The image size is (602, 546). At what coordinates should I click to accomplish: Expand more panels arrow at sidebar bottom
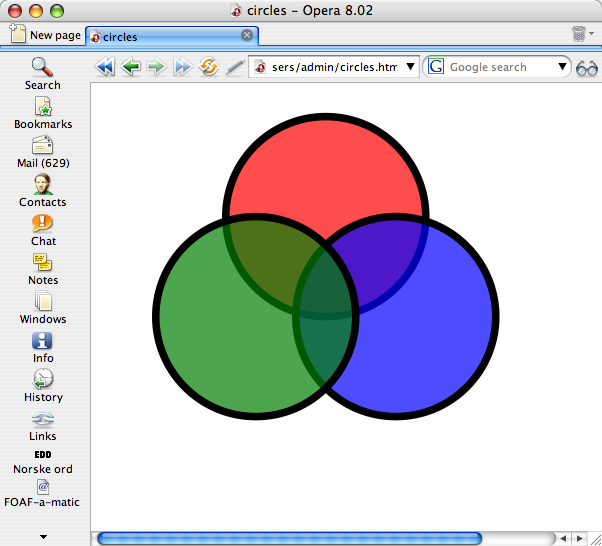tap(43, 536)
